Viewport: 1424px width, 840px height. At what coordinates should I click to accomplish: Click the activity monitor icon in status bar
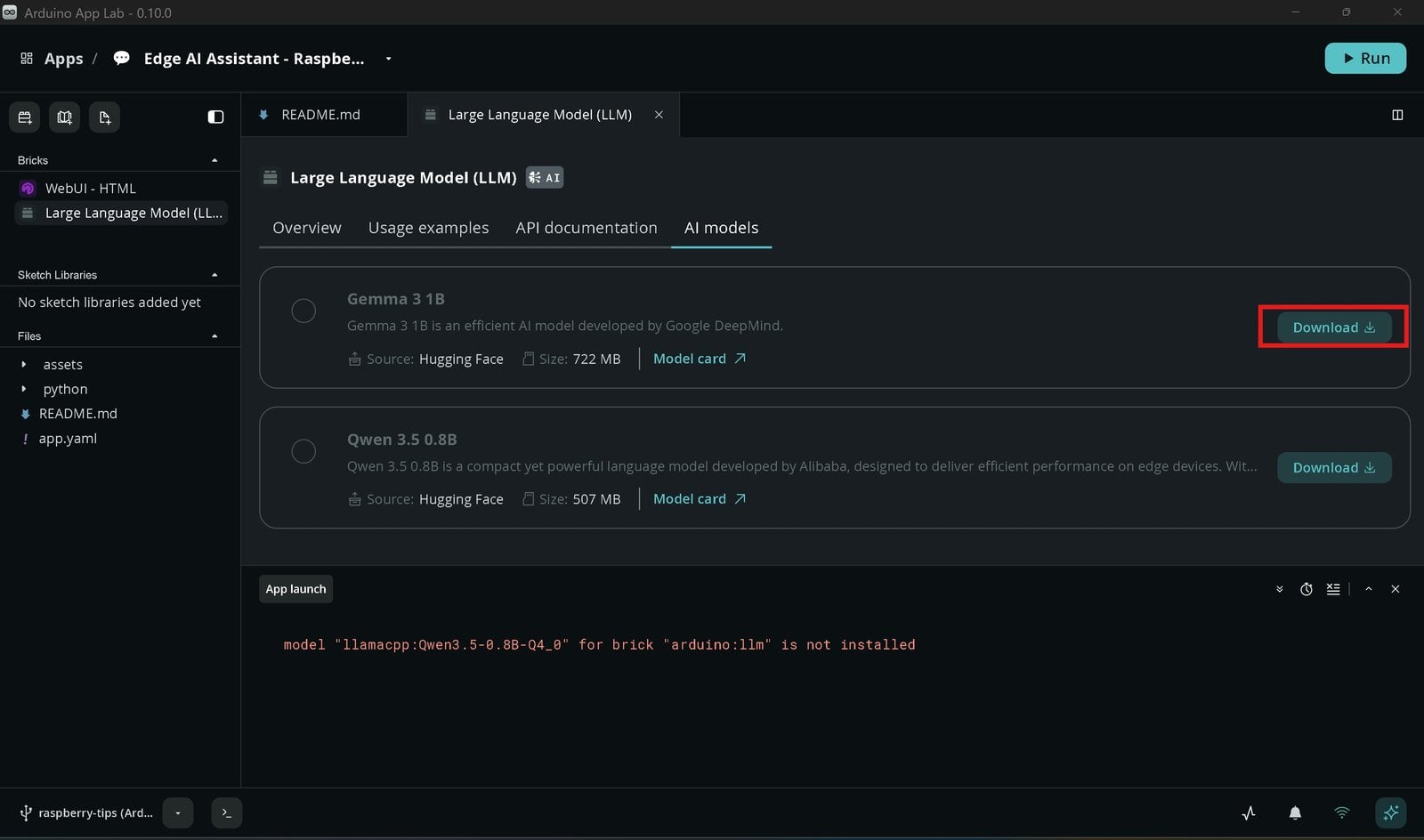(1249, 812)
